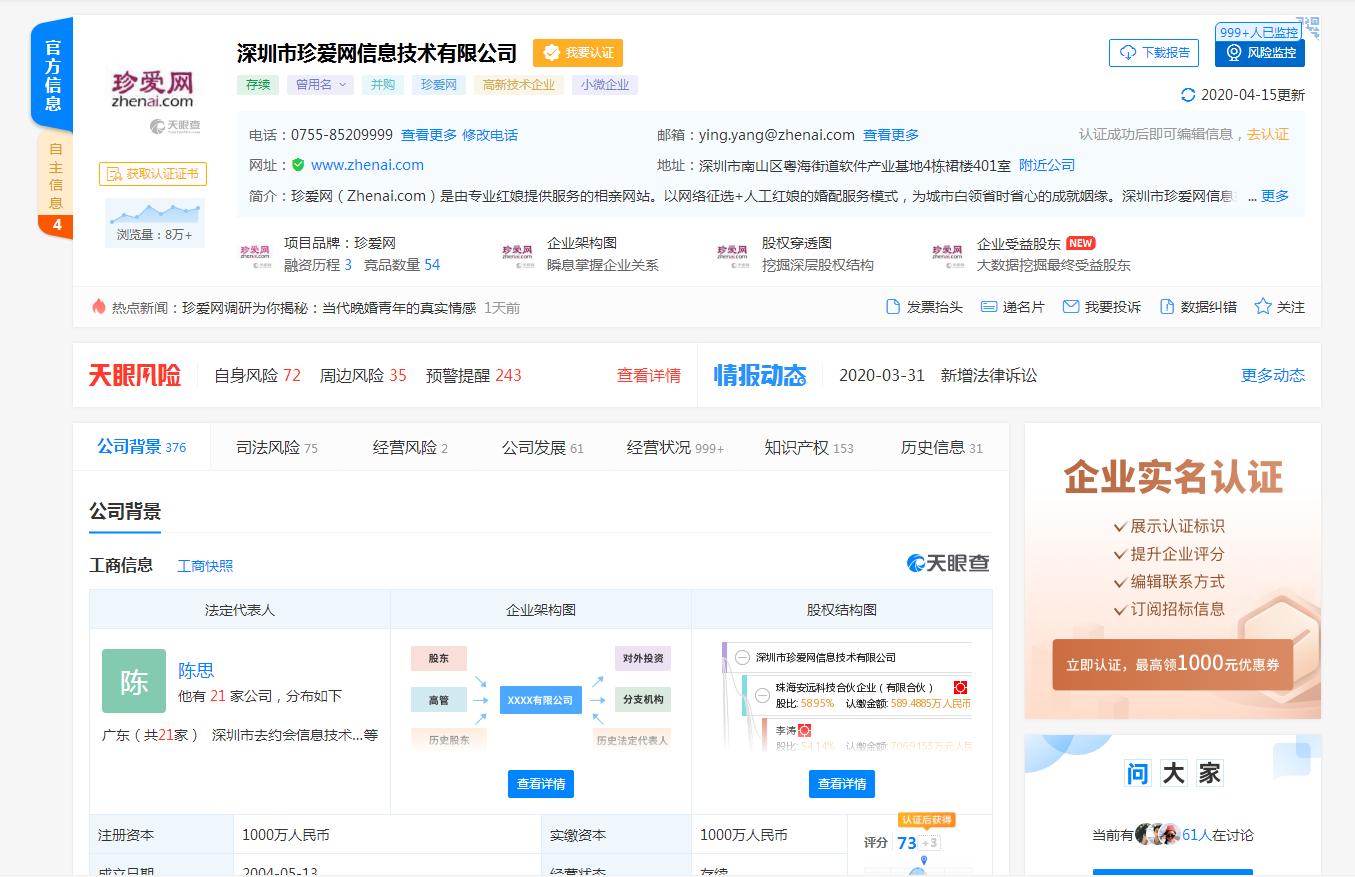
Task: Toggle the 关注 star to follow company
Action: [x=1263, y=307]
